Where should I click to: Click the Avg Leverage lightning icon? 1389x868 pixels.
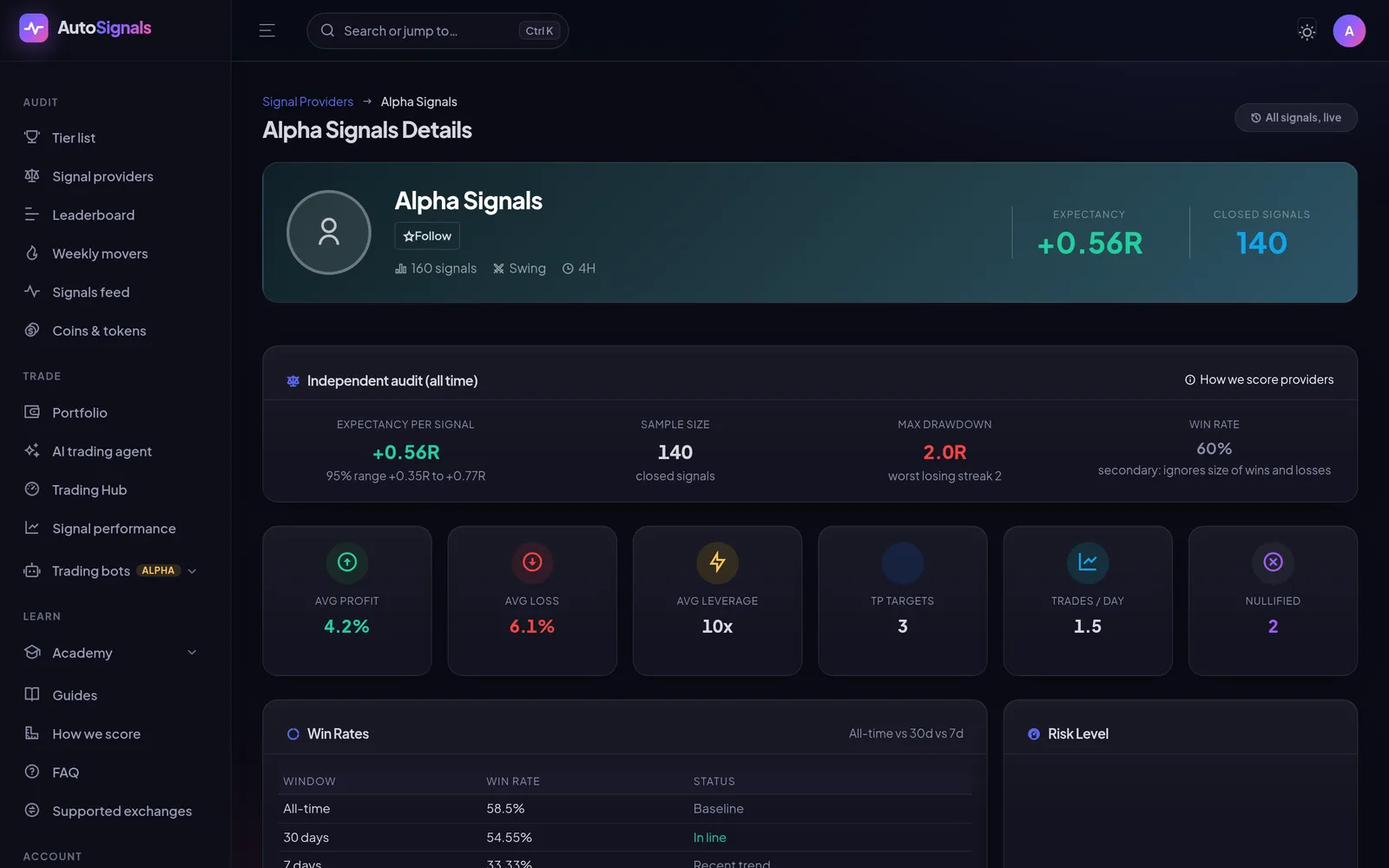717,562
